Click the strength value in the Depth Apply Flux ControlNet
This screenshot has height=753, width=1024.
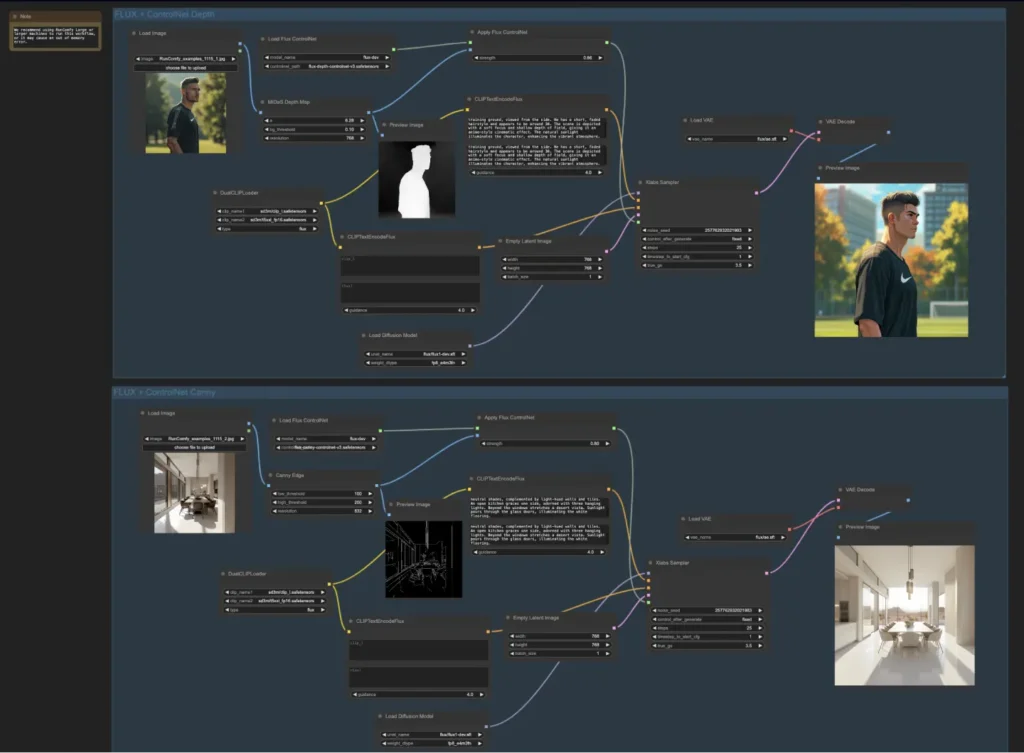point(538,58)
